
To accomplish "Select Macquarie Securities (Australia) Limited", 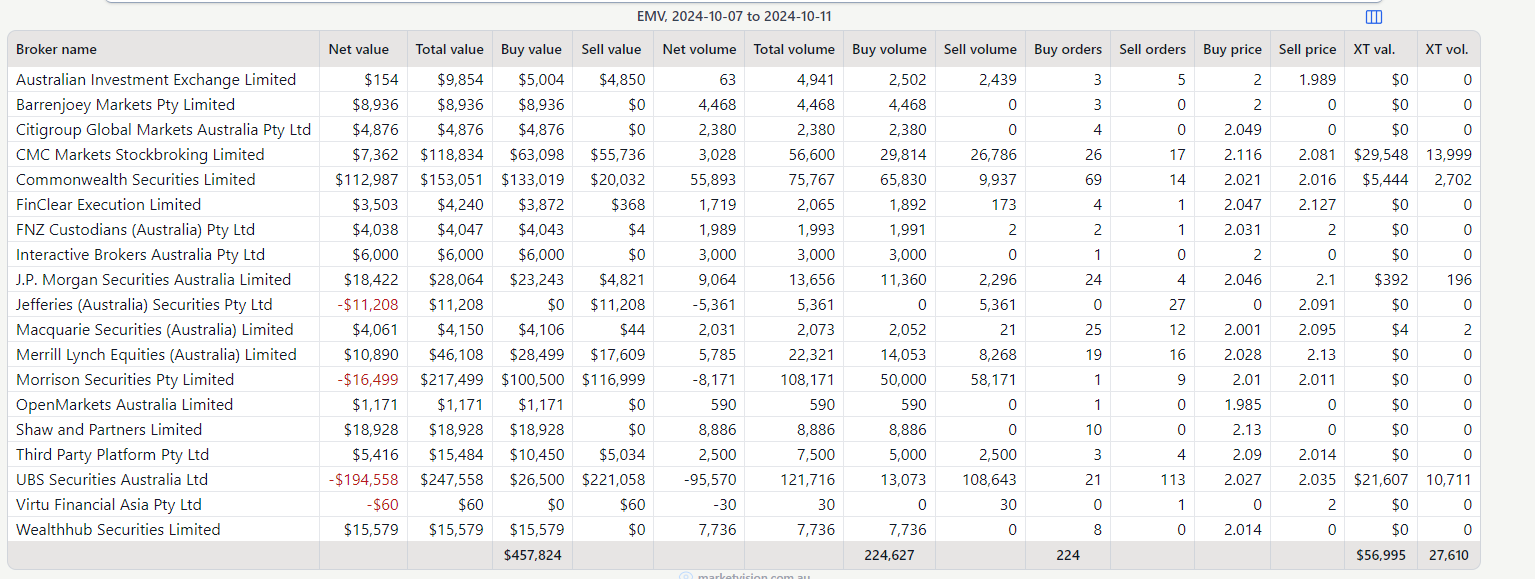I will coord(155,330).
